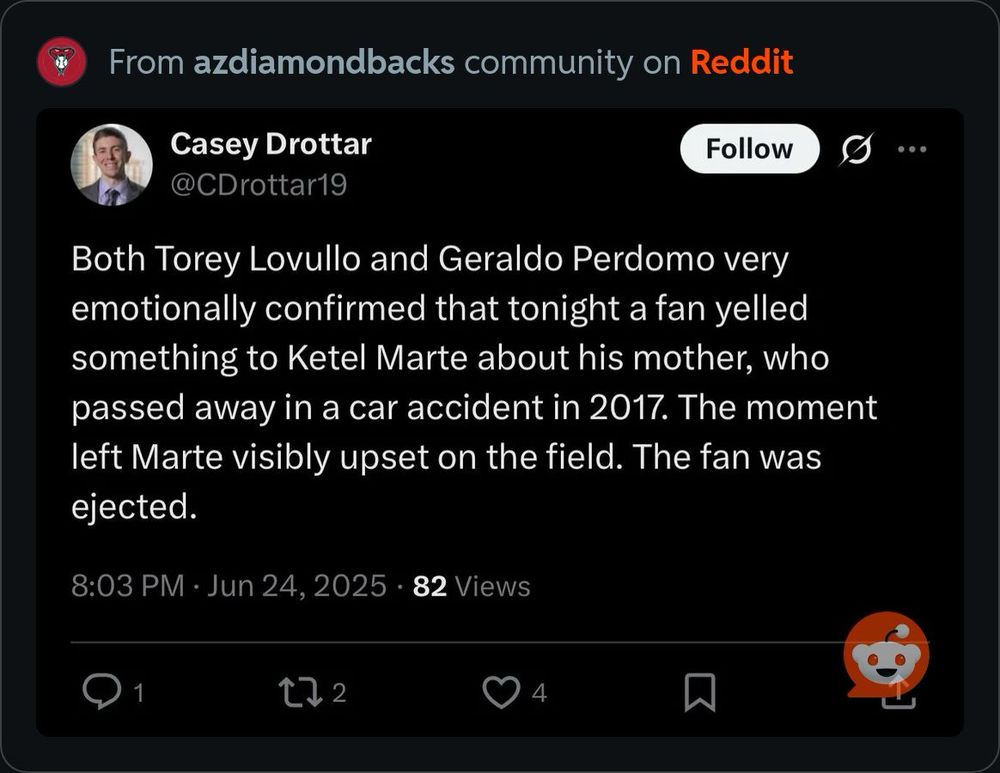Like the post with the heart icon
The height and width of the screenshot is (773, 1000).
click(501, 692)
